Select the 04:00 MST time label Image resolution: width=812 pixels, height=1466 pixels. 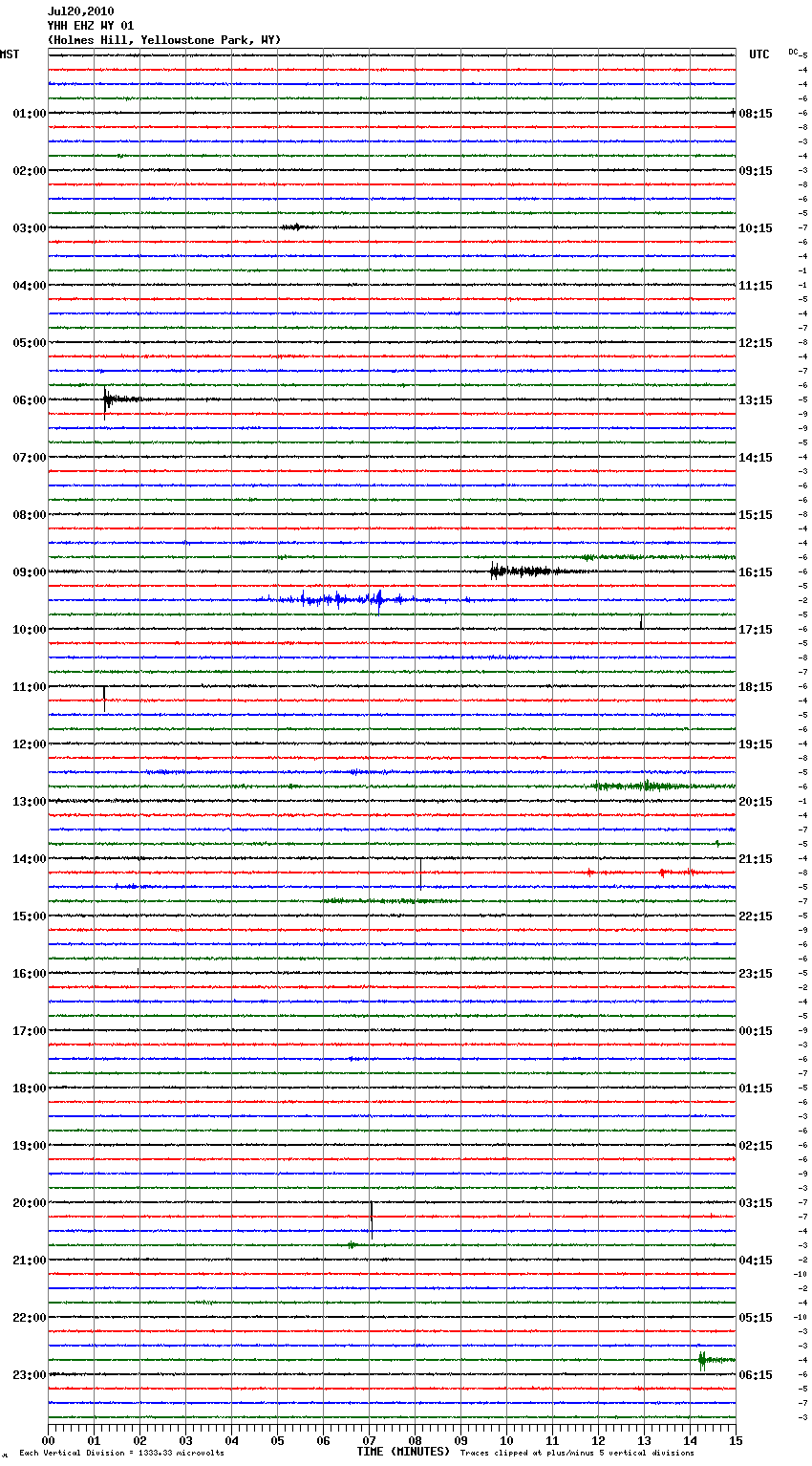pos(30,286)
